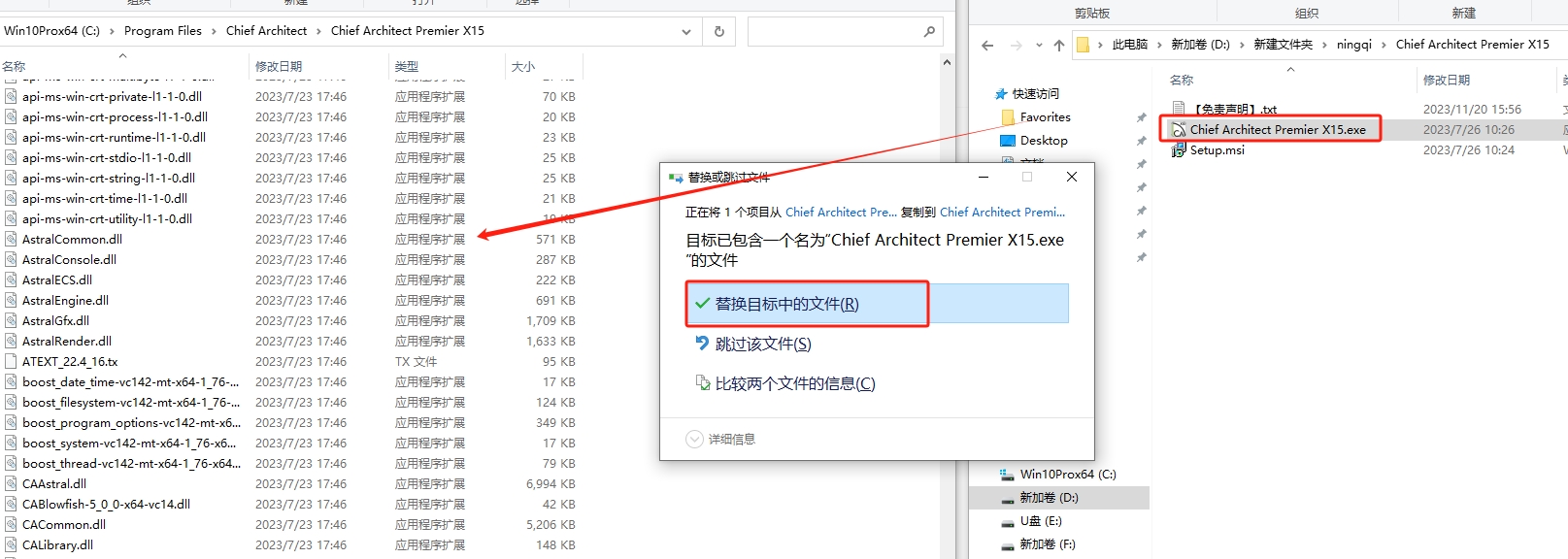Select AstralEngine.dll file icon
1568x559 pixels.
(11, 301)
